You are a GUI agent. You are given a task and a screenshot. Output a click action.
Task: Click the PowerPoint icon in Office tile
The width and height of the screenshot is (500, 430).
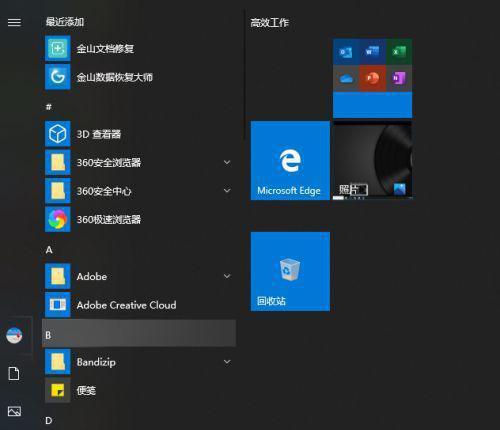click(372, 78)
